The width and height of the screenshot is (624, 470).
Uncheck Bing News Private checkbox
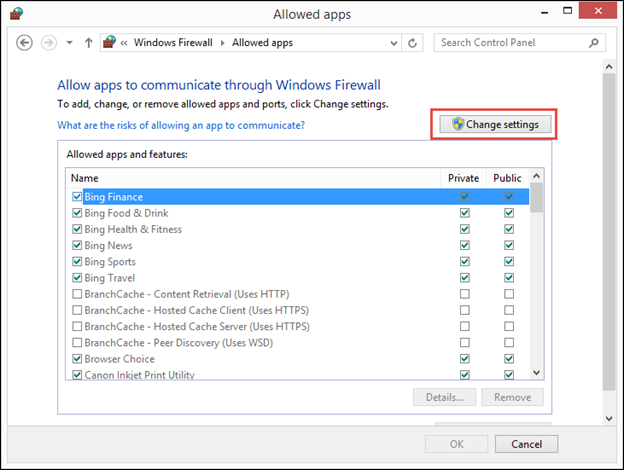[464, 245]
